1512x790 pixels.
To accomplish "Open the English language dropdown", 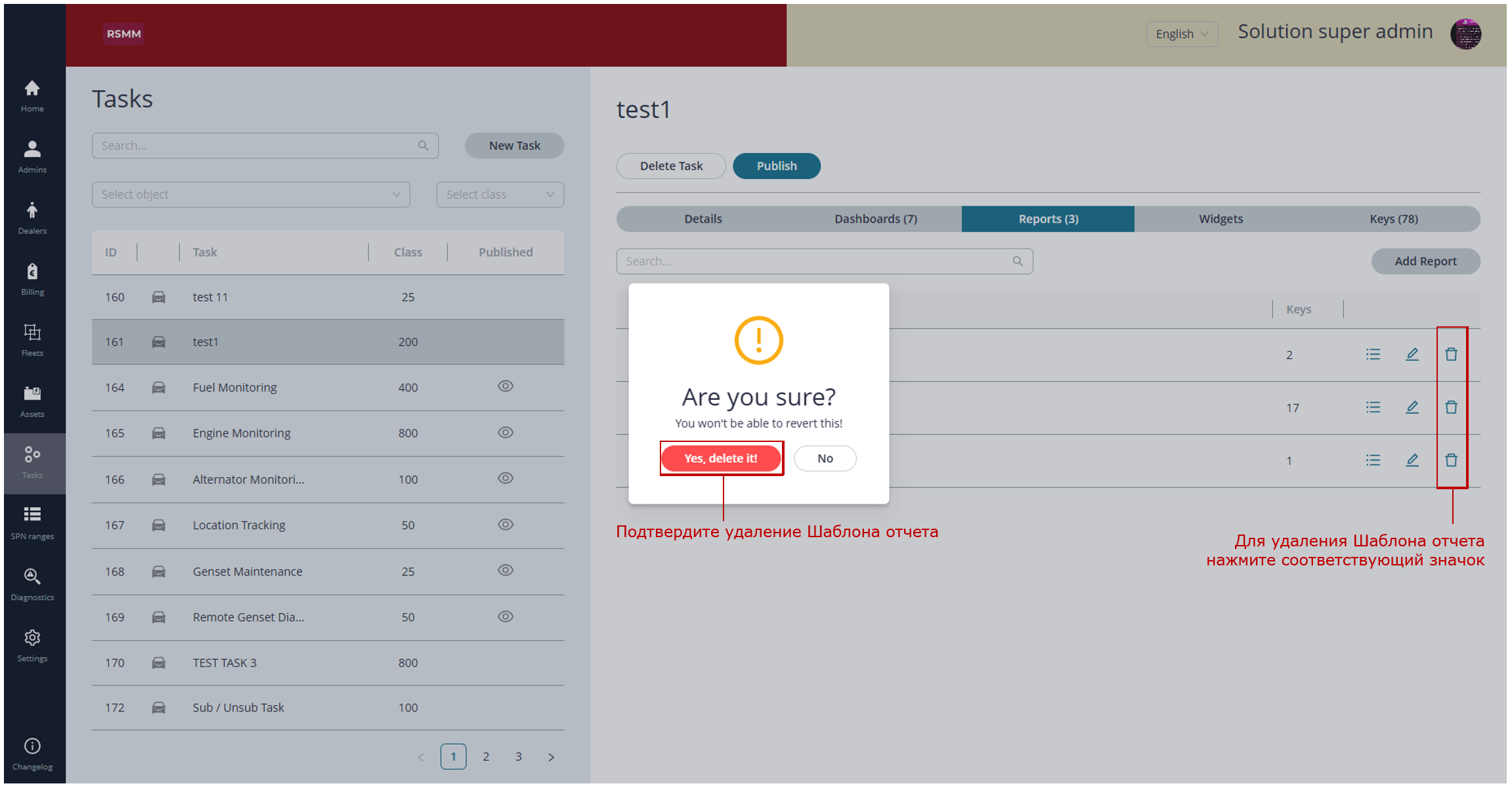I will 1182,34.
